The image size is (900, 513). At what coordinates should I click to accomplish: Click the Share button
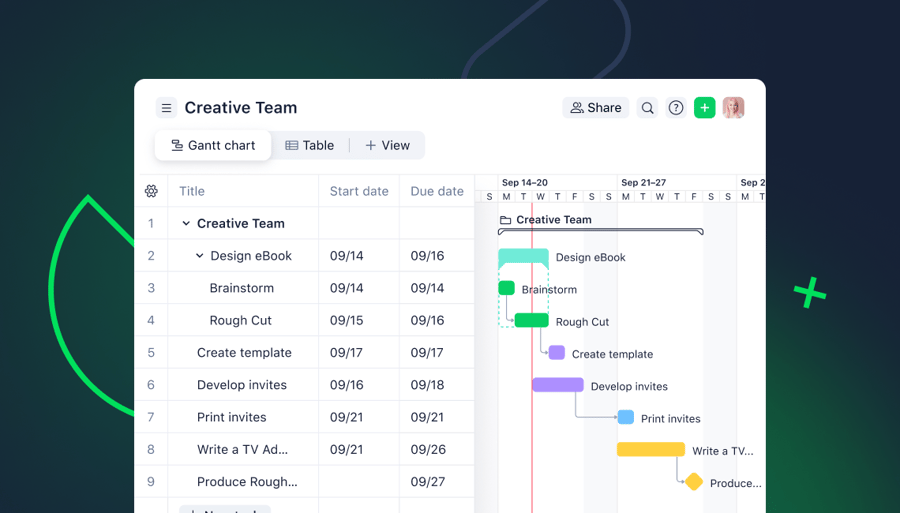(596, 108)
